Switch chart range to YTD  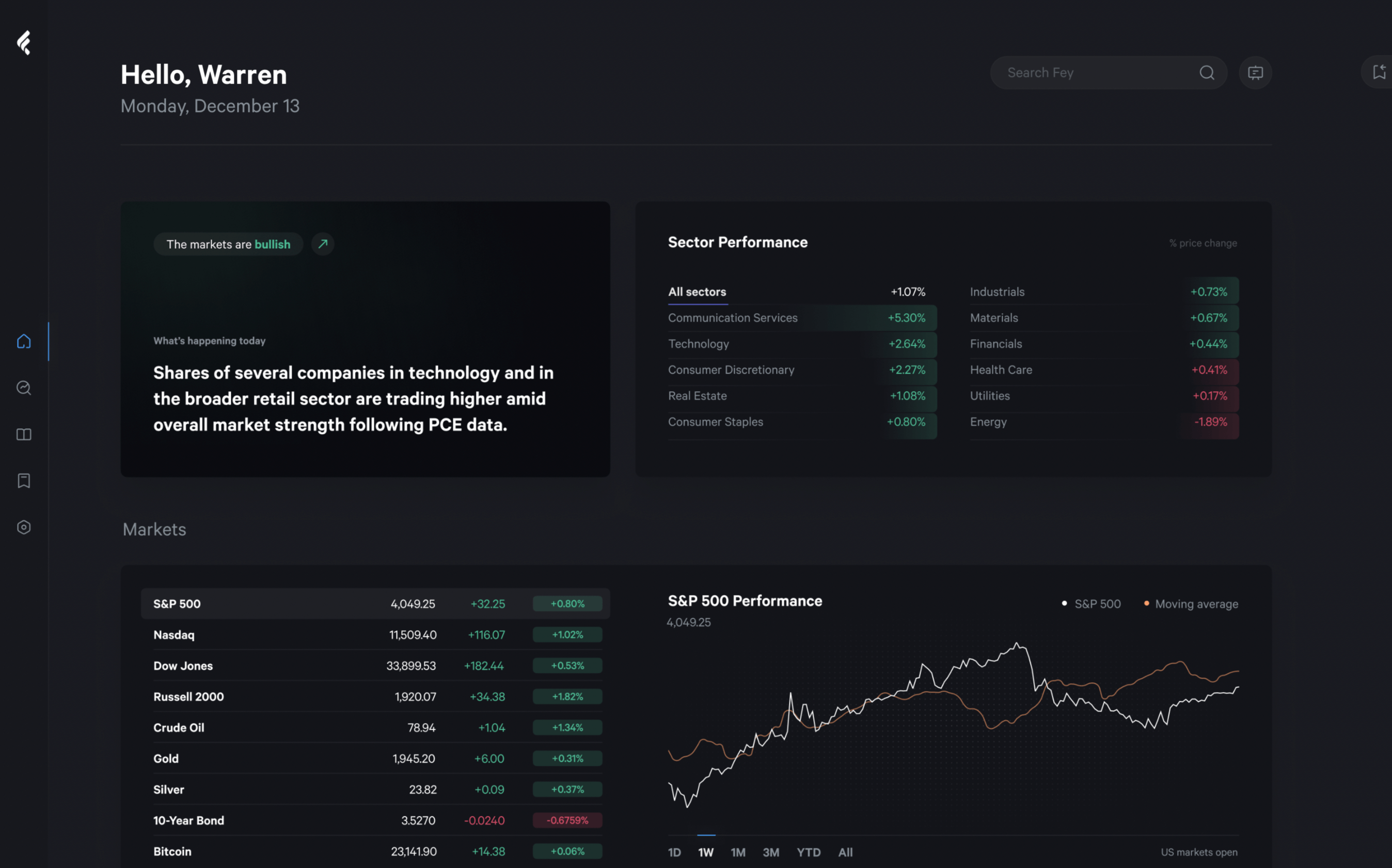click(808, 853)
